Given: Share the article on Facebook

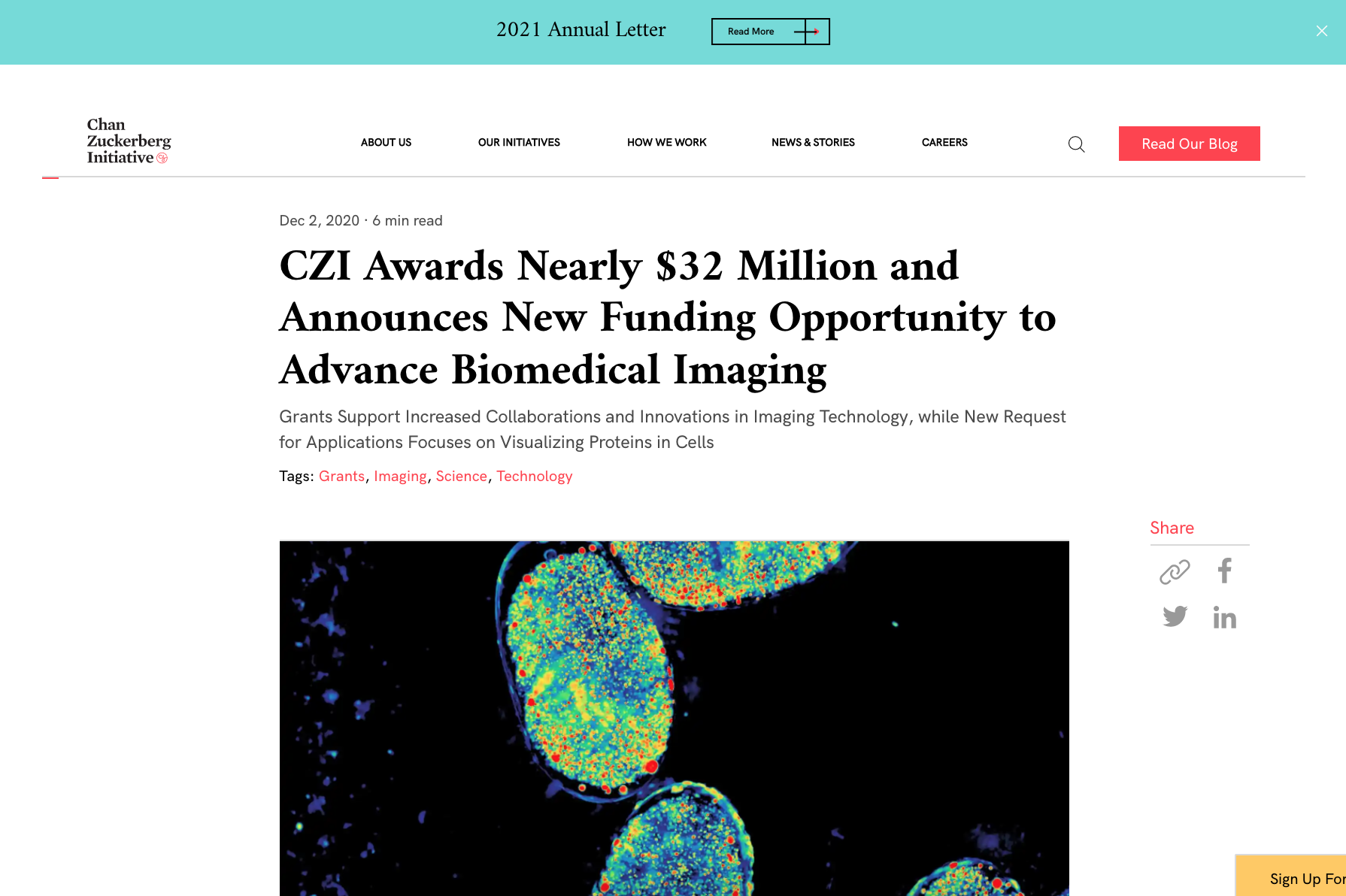Looking at the screenshot, I should (x=1224, y=571).
